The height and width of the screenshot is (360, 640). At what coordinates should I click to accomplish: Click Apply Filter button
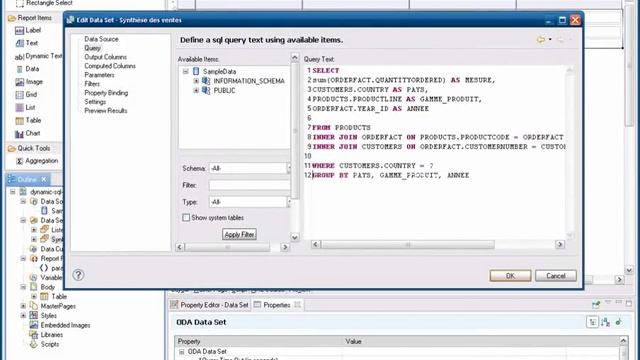[239, 234]
